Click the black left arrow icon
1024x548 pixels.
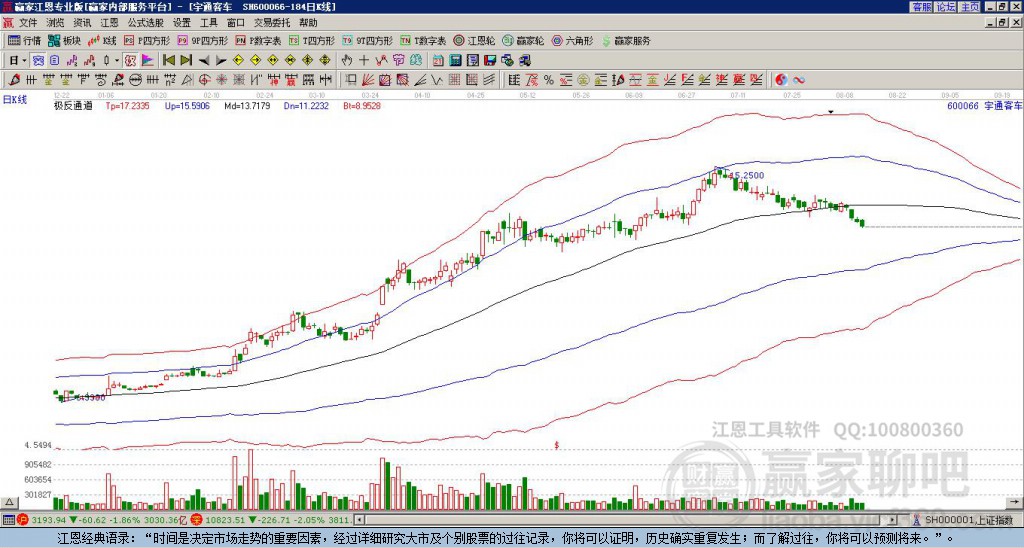pyautogui.click(x=204, y=61)
